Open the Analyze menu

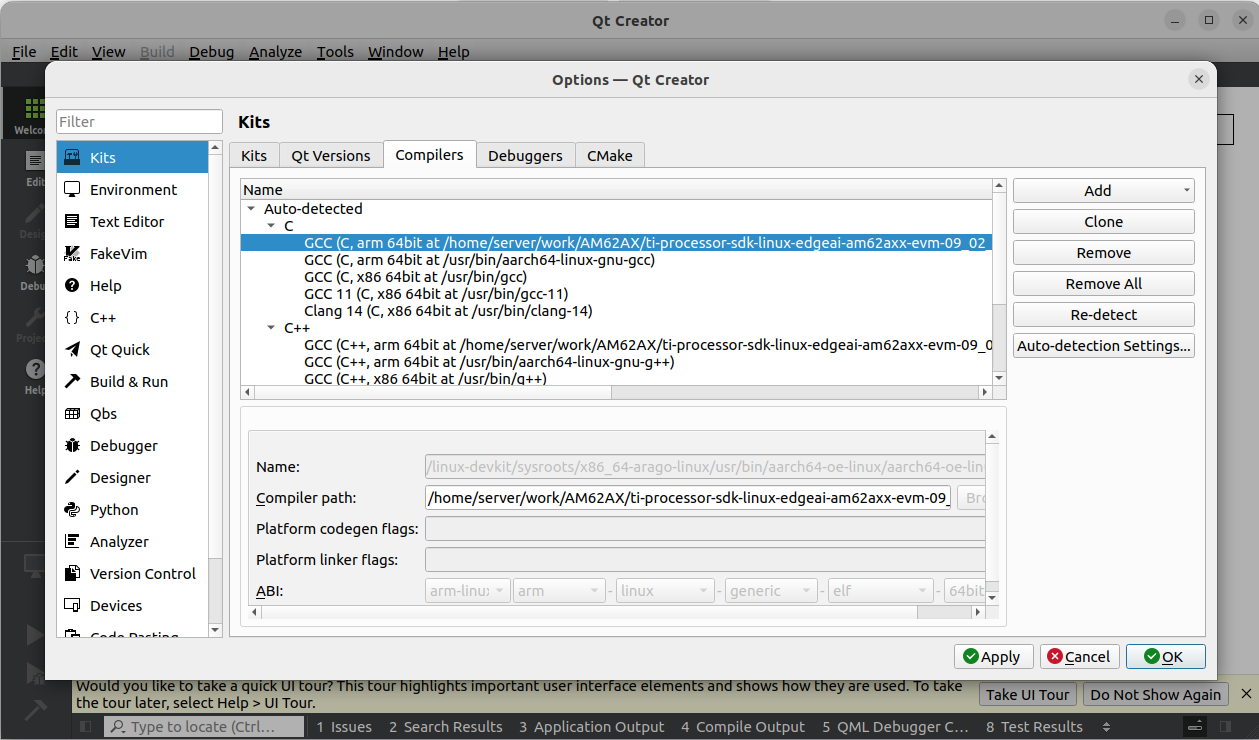coord(275,52)
